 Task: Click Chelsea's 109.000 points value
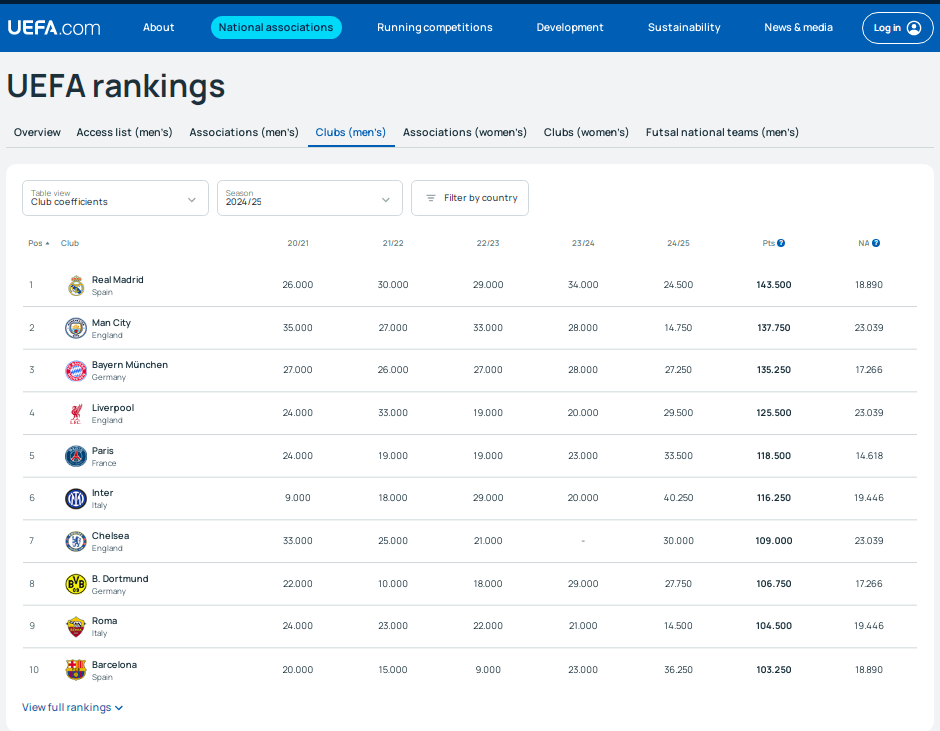click(774, 541)
